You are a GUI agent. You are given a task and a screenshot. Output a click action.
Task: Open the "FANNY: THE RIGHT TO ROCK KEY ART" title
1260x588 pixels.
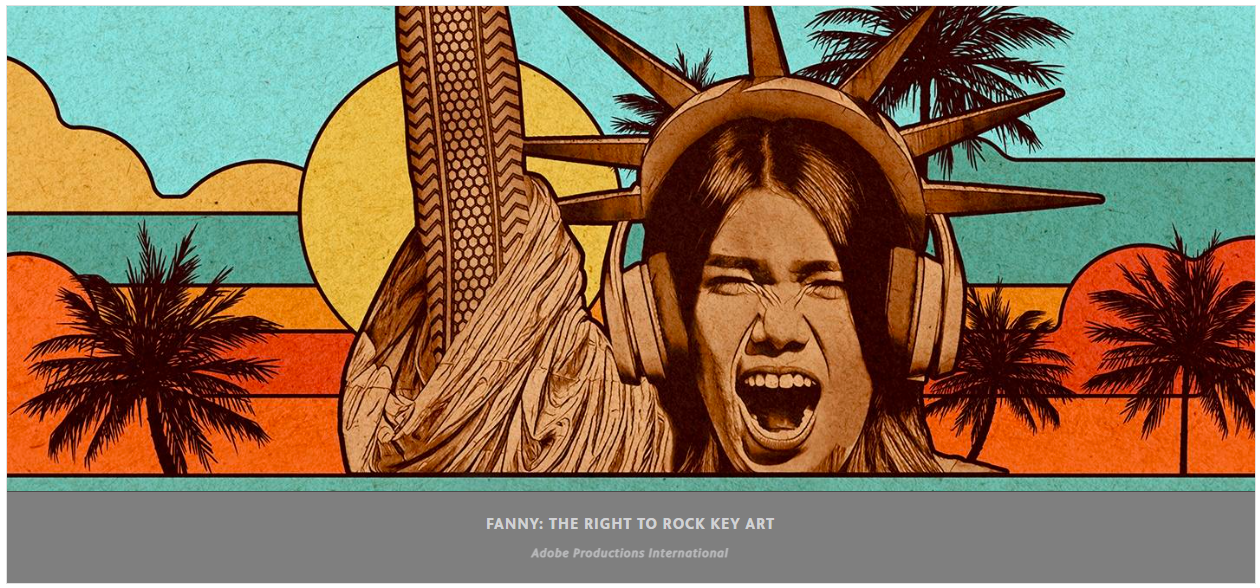coord(630,523)
